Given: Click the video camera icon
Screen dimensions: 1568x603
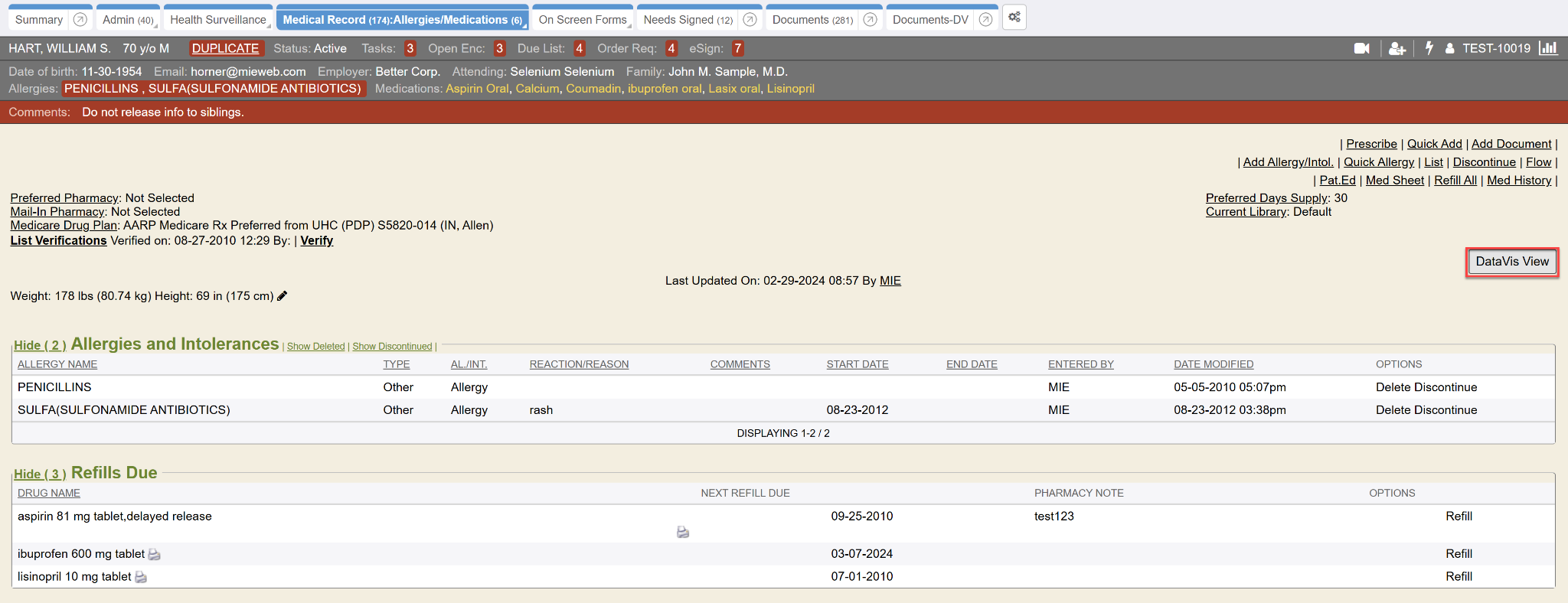Looking at the screenshot, I should [x=1361, y=48].
